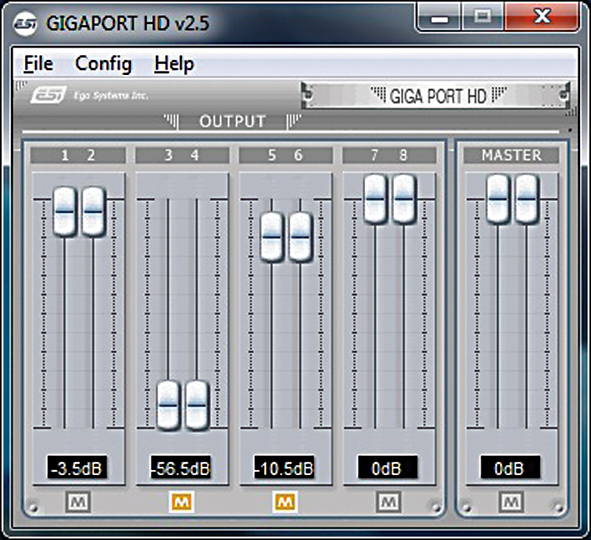This screenshot has height=540, width=591.
Task: Click the 0dB readout under MASTER
Action: click(x=510, y=468)
